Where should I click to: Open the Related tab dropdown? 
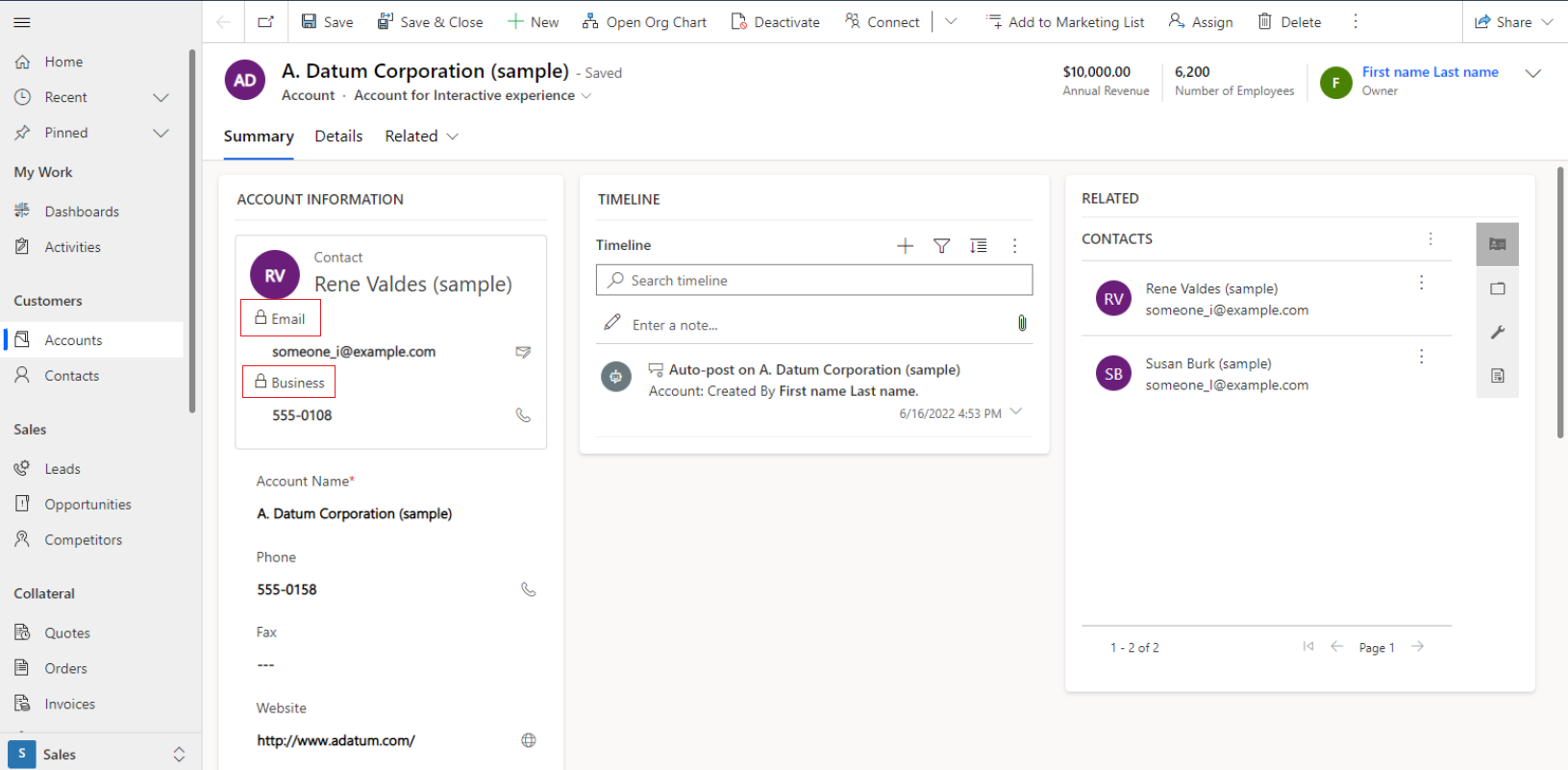point(421,137)
